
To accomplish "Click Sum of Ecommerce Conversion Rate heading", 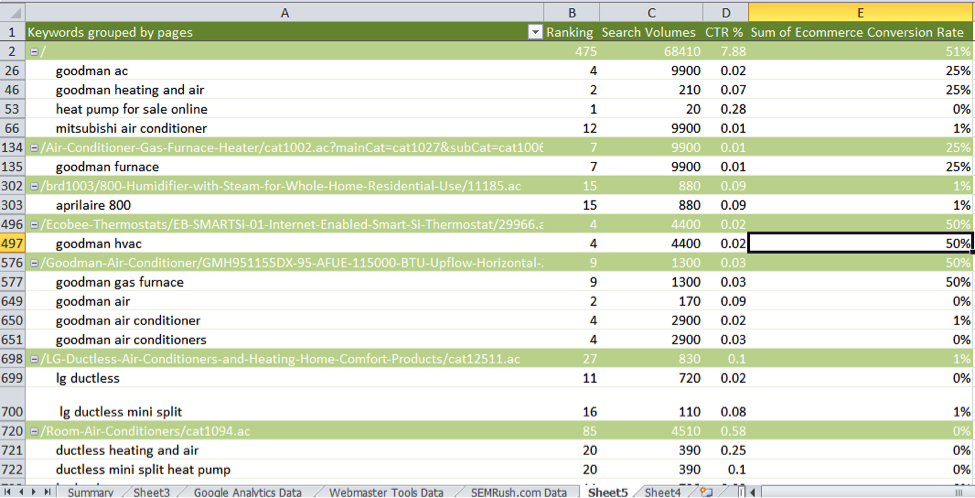I will click(x=861, y=32).
